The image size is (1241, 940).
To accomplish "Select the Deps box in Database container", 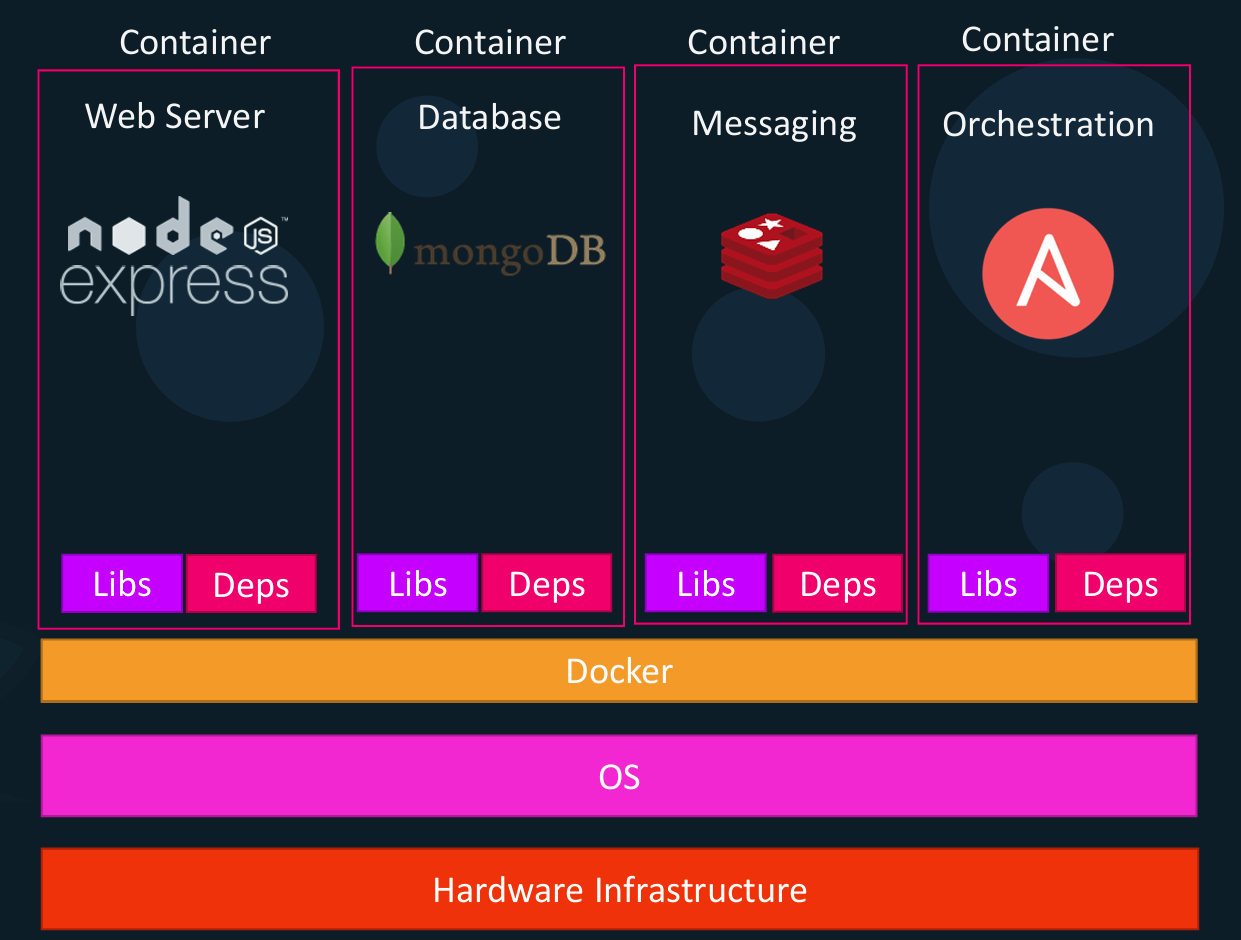I will 547,583.
